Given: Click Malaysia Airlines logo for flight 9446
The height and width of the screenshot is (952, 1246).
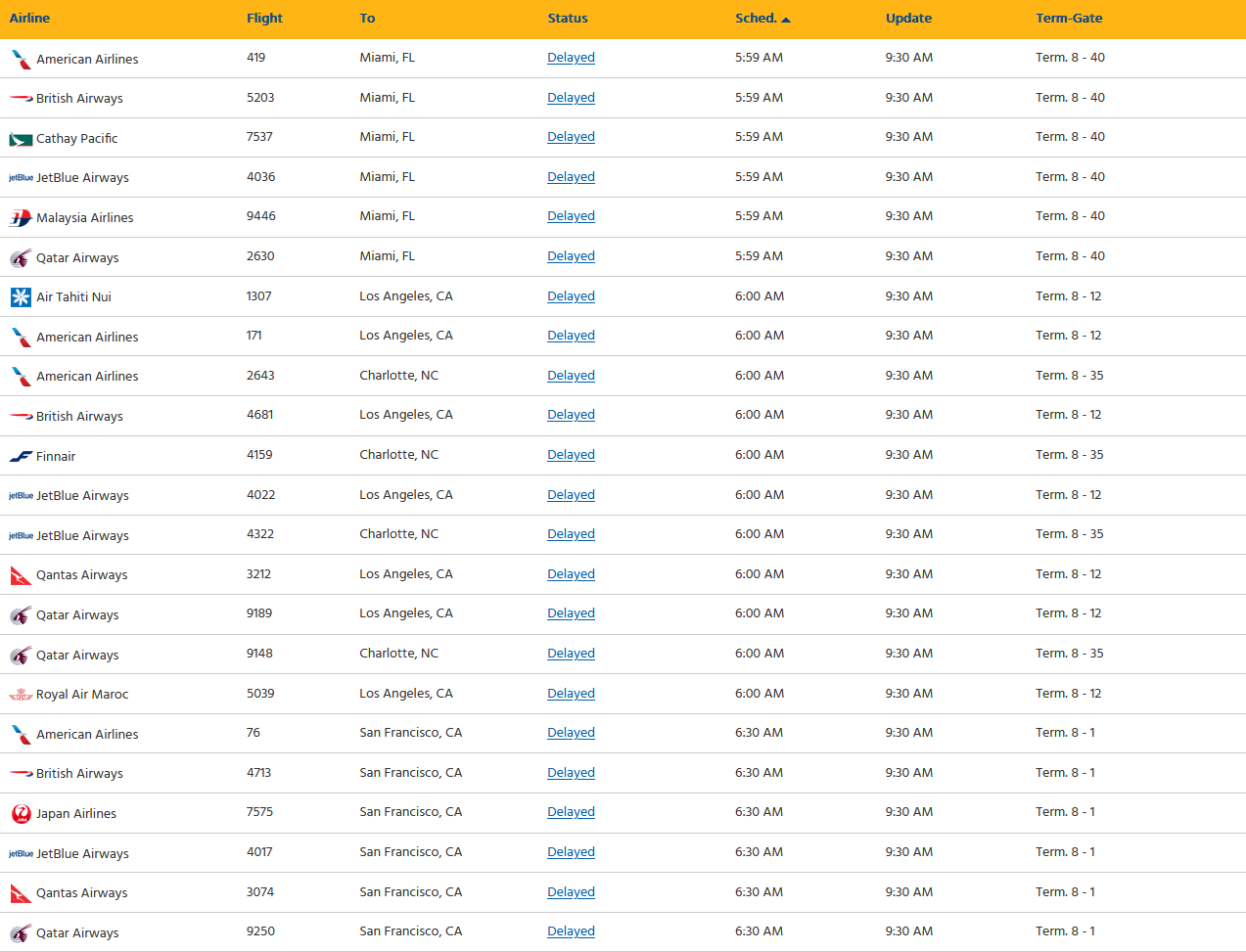Looking at the screenshot, I should click(21, 218).
